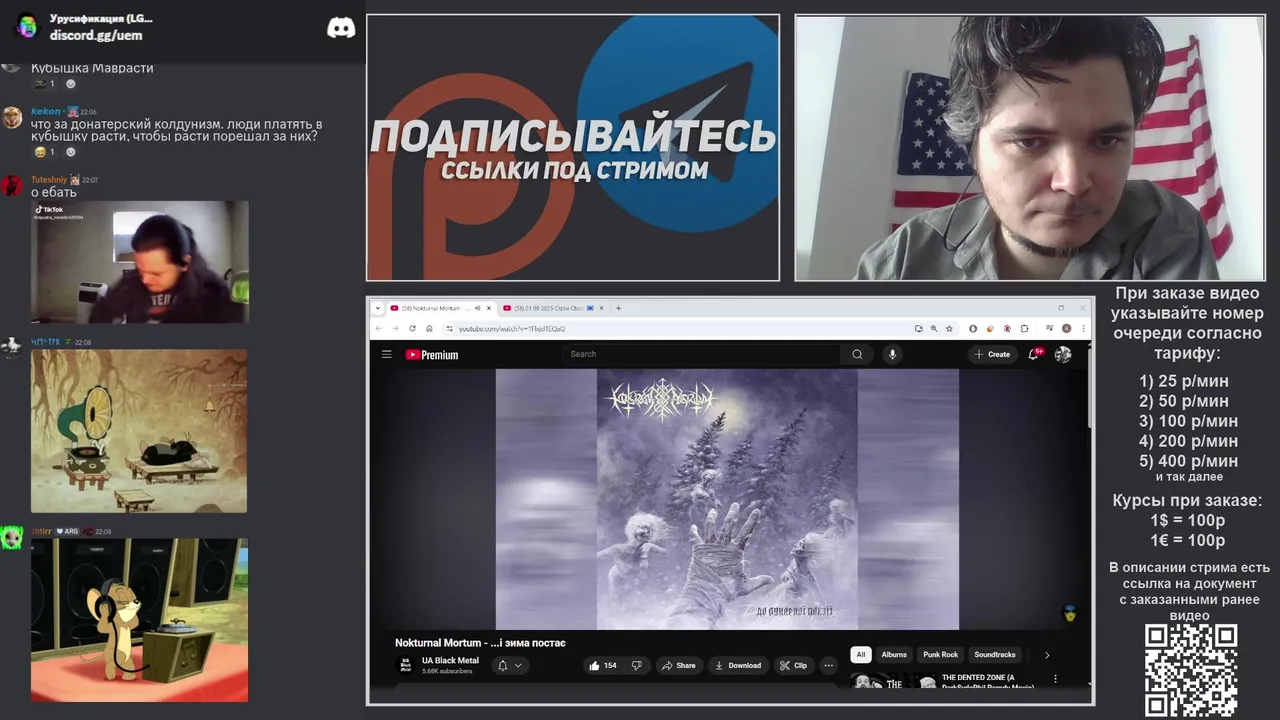Select the Albums filter chip

pyautogui.click(x=894, y=655)
